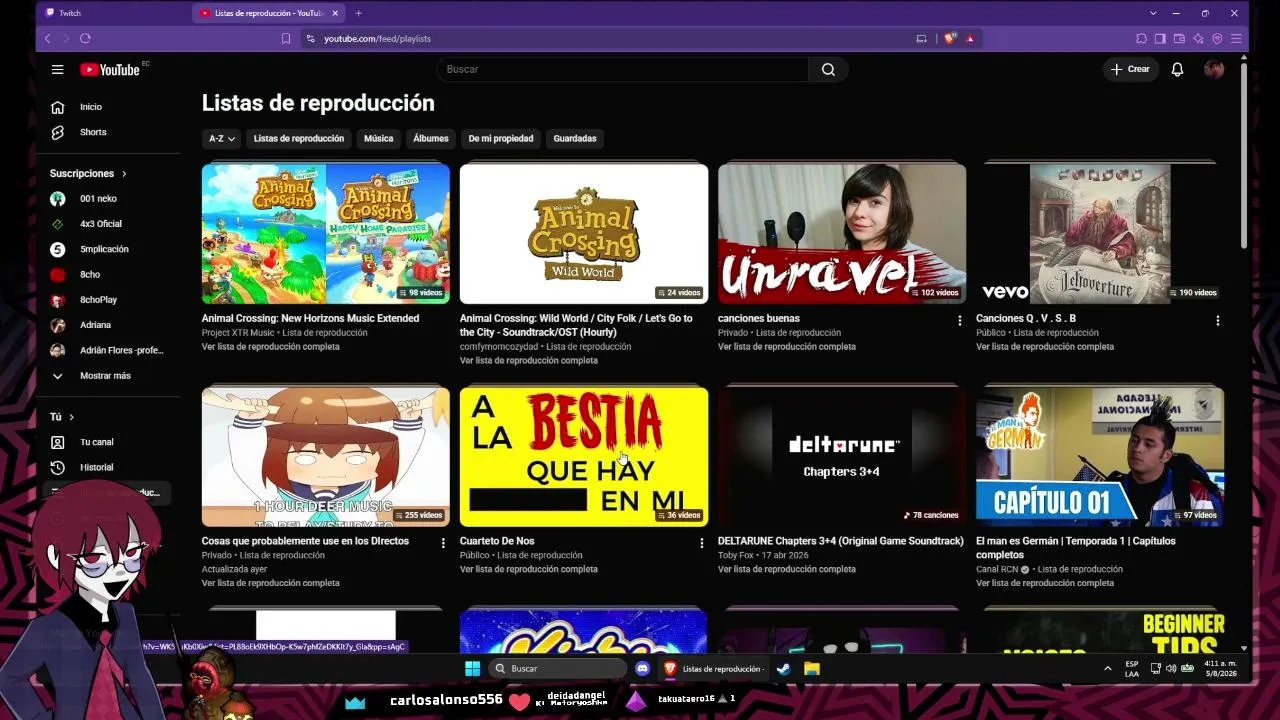Viewport: 1280px width, 720px height.
Task: Open the account avatar menu
Action: tap(1214, 69)
